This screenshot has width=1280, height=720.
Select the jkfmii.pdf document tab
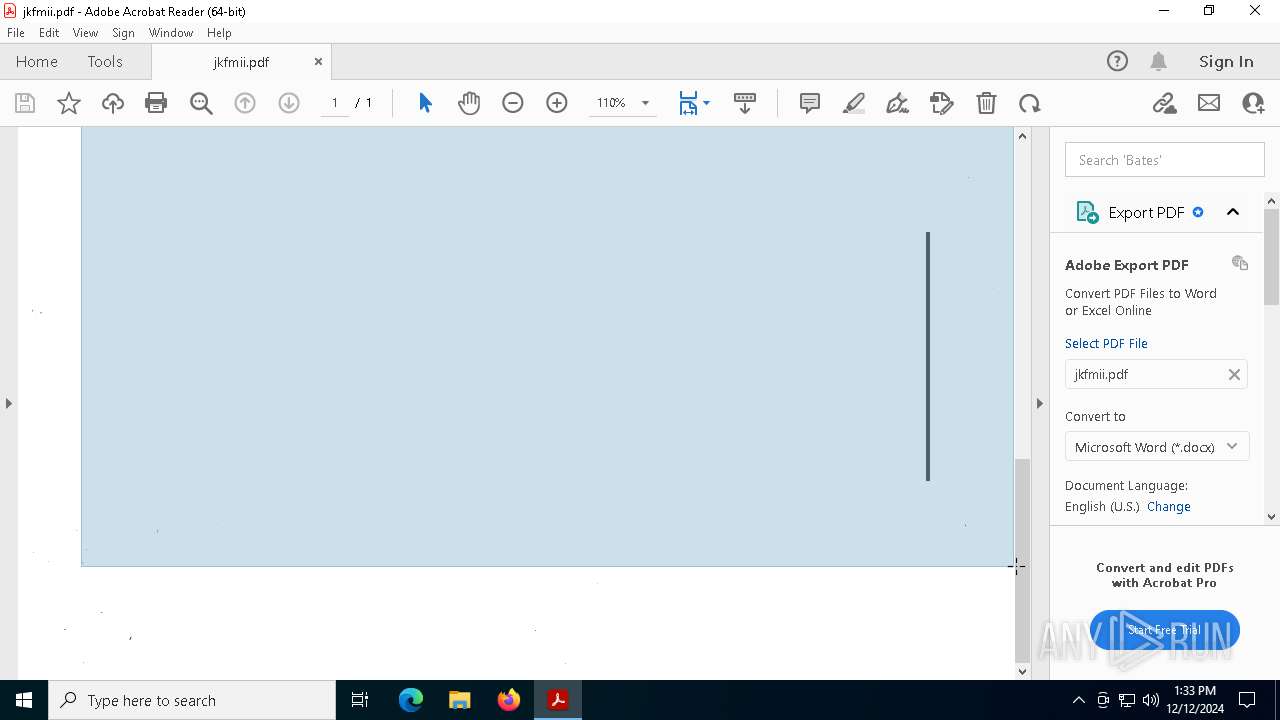coord(241,62)
